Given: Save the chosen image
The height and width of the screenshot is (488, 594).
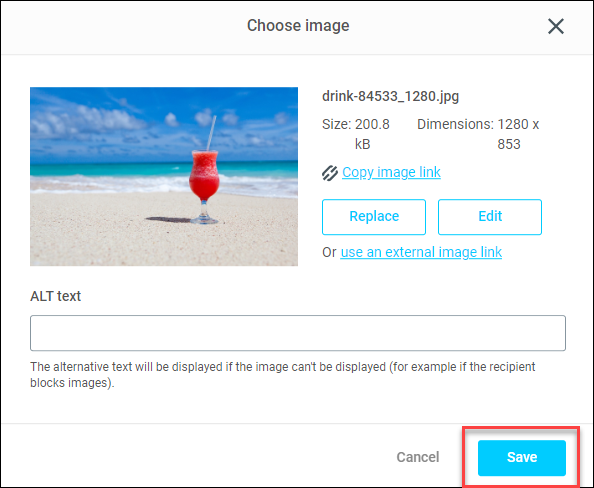Looking at the screenshot, I should click(x=522, y=458).
